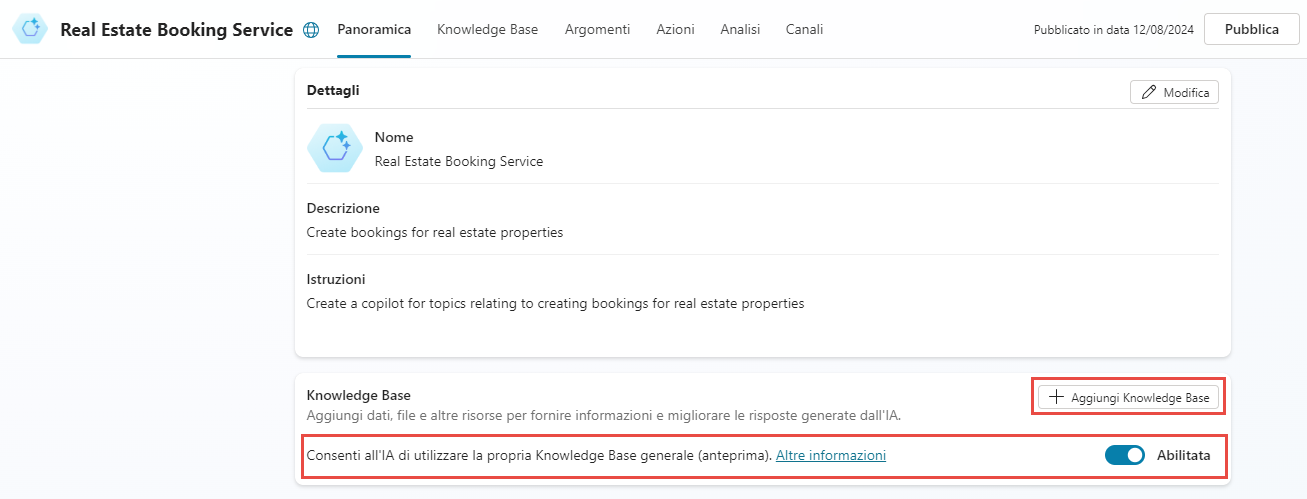Click the copilot hexagon logo in header

(31, 29)
